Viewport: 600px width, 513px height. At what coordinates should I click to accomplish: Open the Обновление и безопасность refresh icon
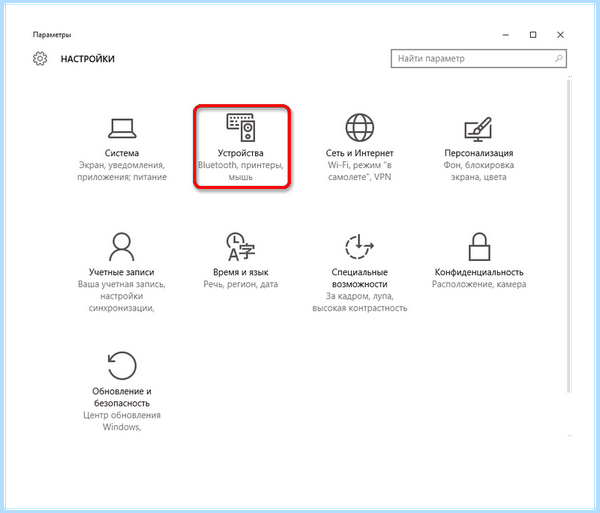point(122,365)
